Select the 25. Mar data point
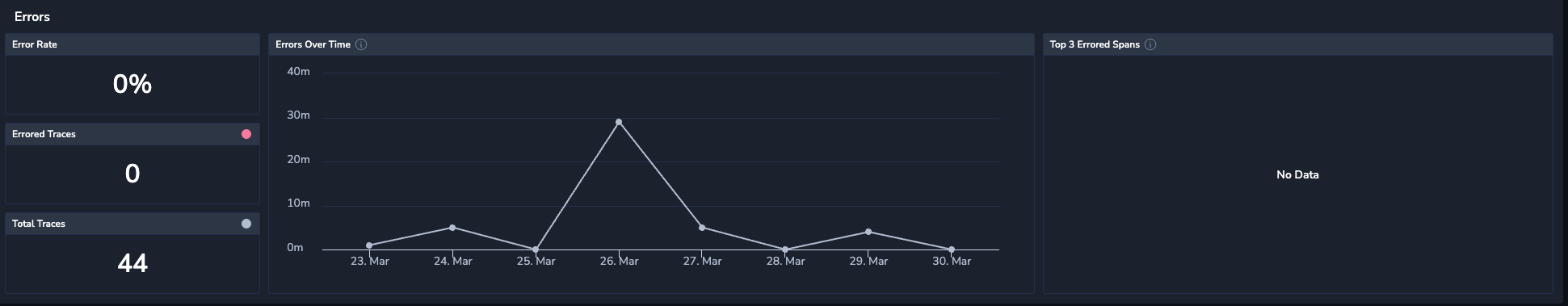Screen dimensions: 1568x306 coord(536,249)
